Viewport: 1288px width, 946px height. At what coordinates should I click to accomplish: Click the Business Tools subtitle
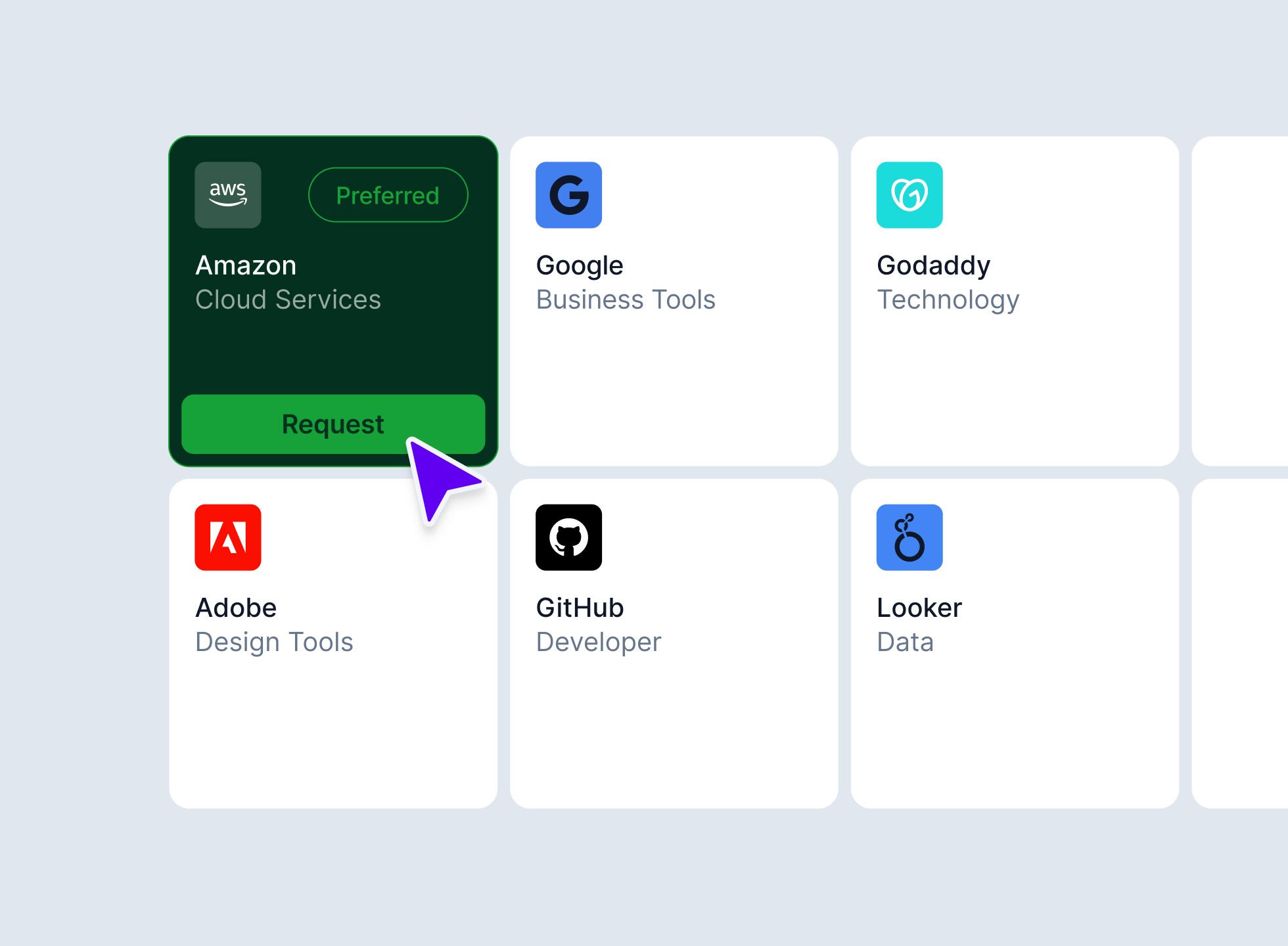[x=625, y=300]
